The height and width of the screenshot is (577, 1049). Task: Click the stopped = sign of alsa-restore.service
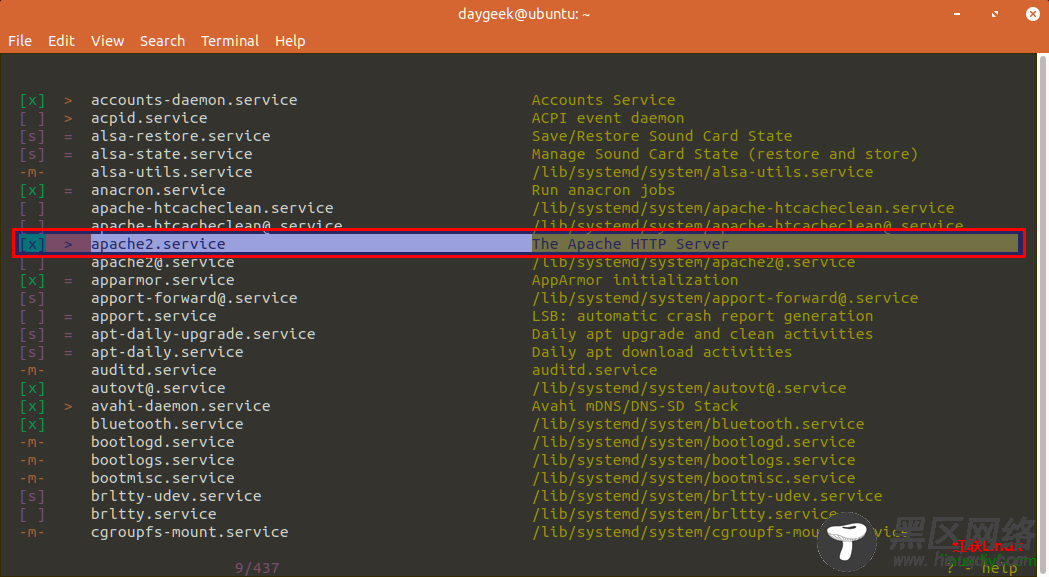pos(68,137)
